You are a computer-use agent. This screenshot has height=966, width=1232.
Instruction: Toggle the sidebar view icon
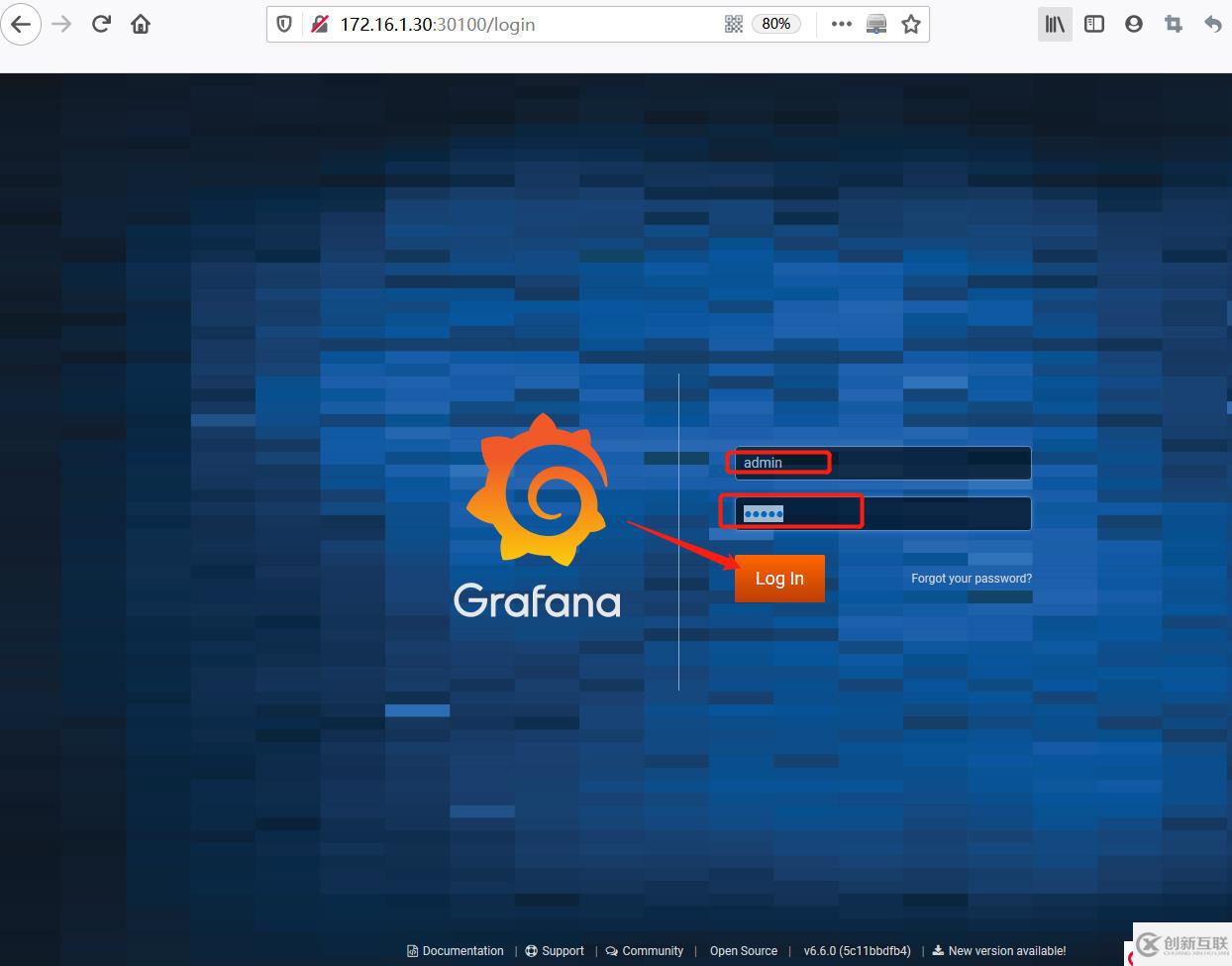[1094, 24]
